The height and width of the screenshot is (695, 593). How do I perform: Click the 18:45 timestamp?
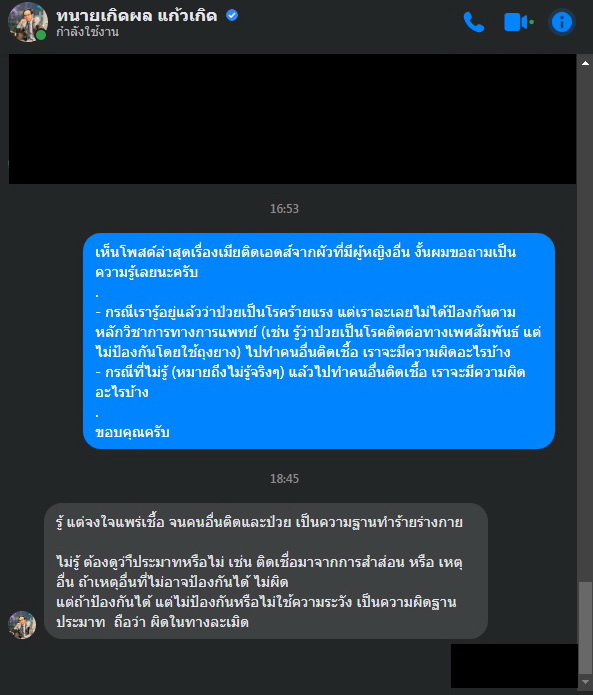(x=284, y=479)
